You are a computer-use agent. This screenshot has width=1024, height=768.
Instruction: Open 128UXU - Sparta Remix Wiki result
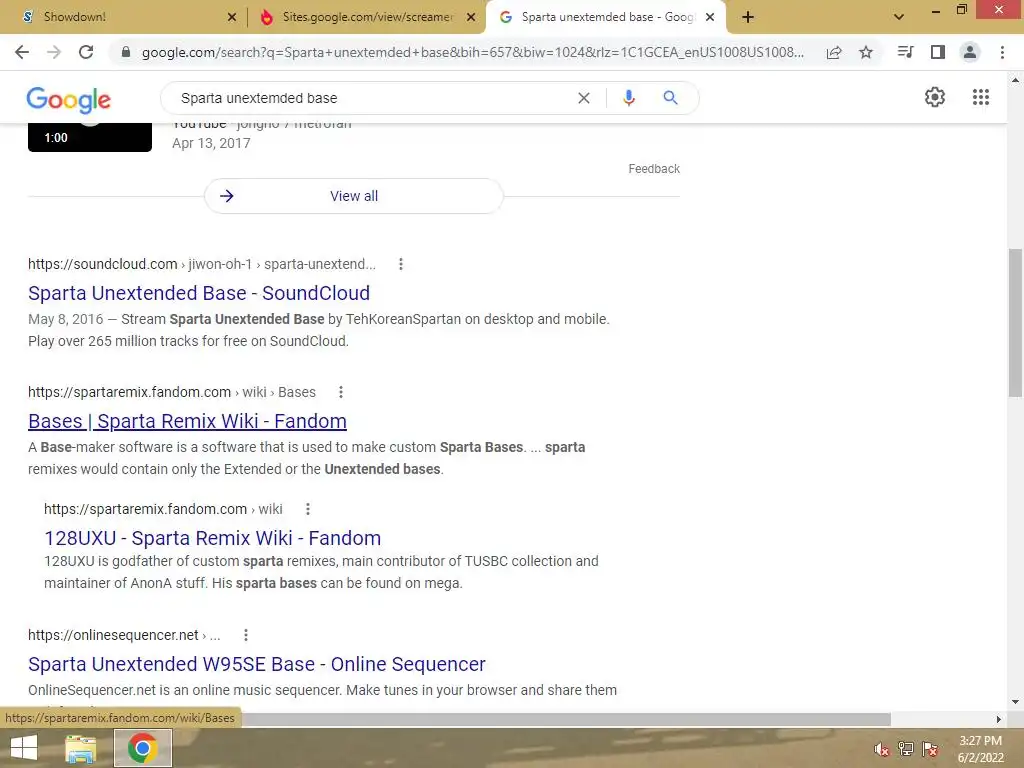212,538
